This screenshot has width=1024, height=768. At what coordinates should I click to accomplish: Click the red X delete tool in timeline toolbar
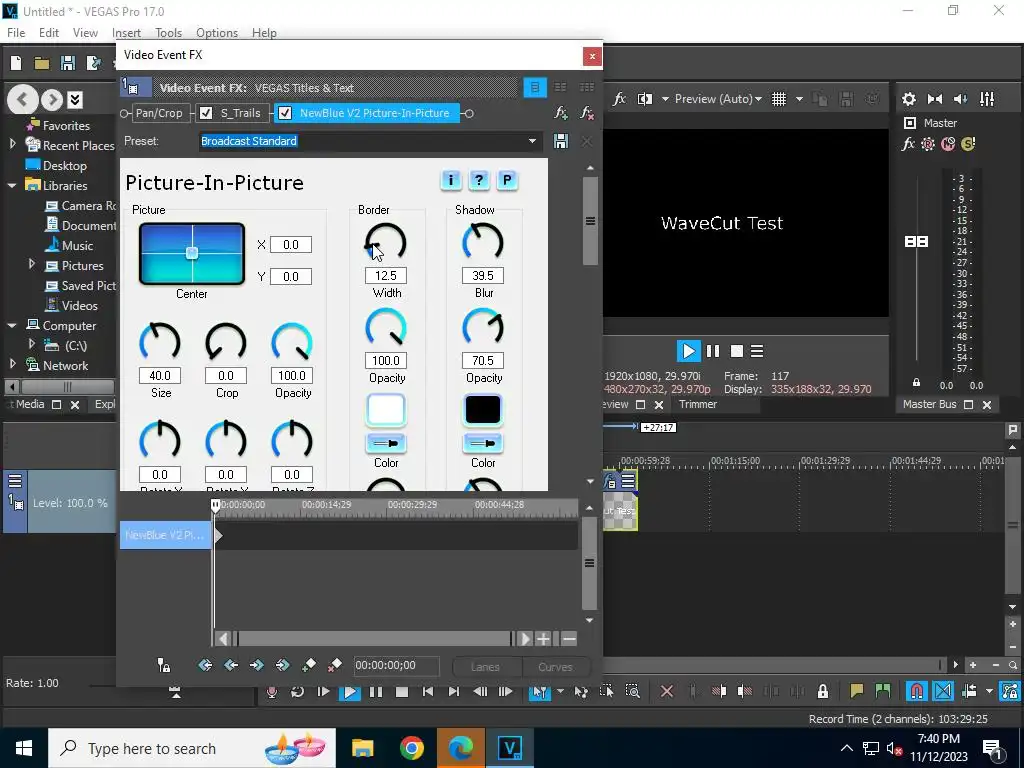coord(667,692)
